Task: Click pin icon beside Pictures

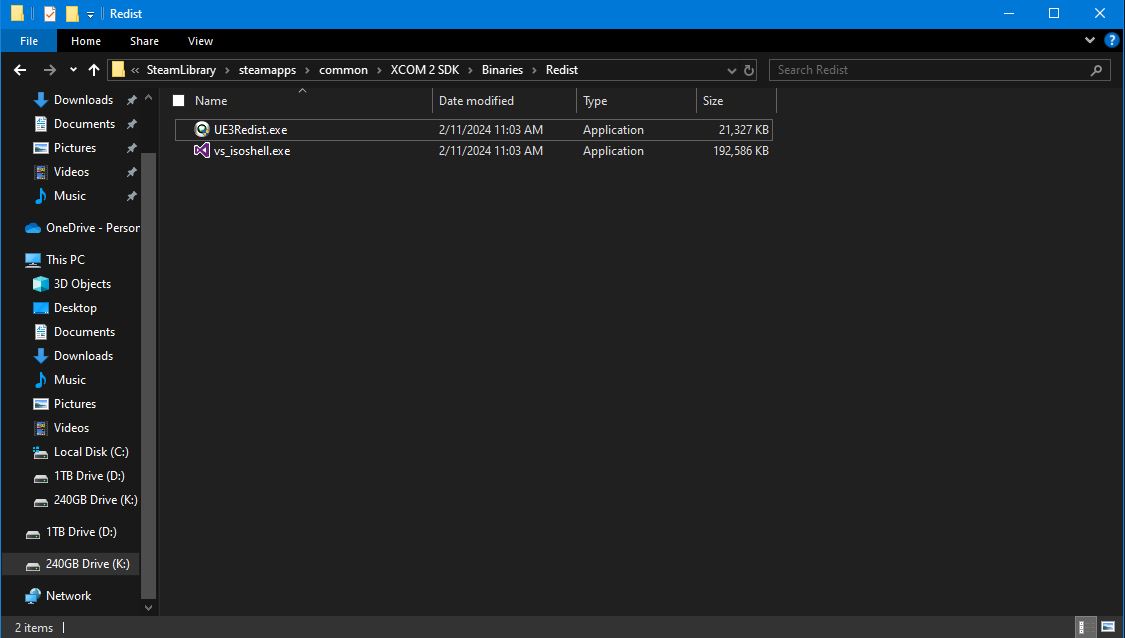Action: pos(132,148)
